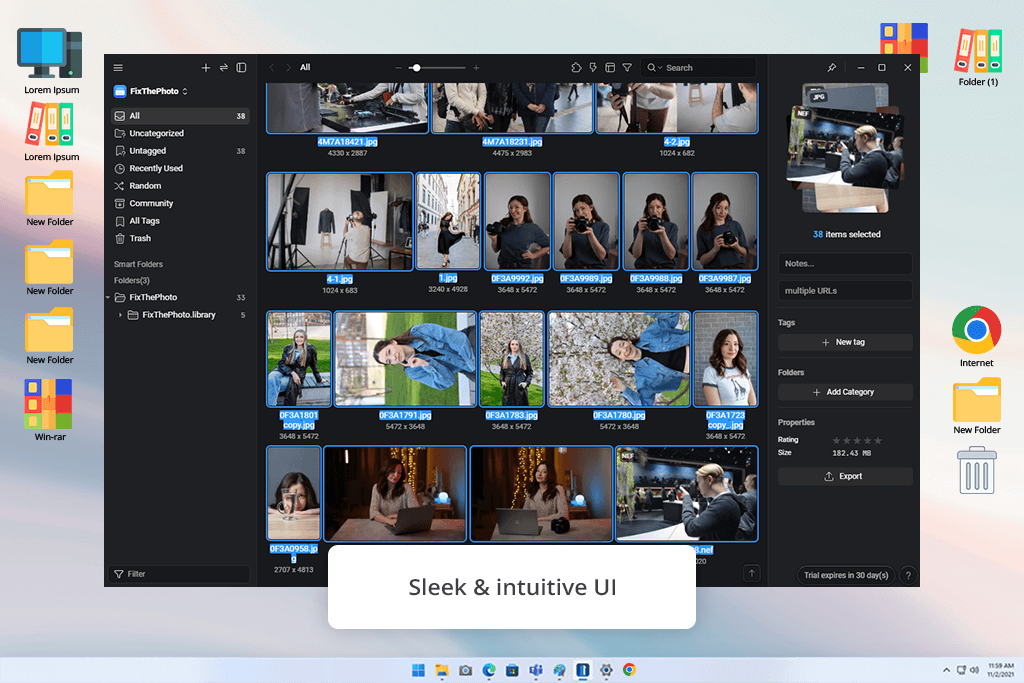Click the lightning bolt action icon
Viewport: 1024px width, 683px height.
coord(593,68)
